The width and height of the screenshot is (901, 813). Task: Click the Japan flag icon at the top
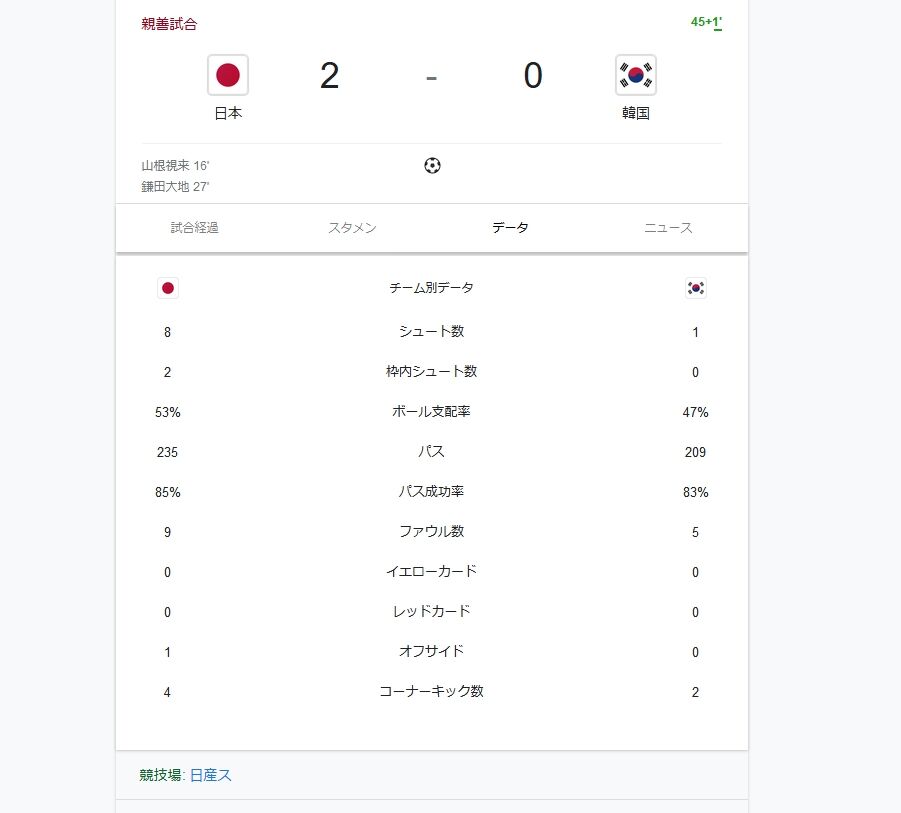tap(228, 74)
